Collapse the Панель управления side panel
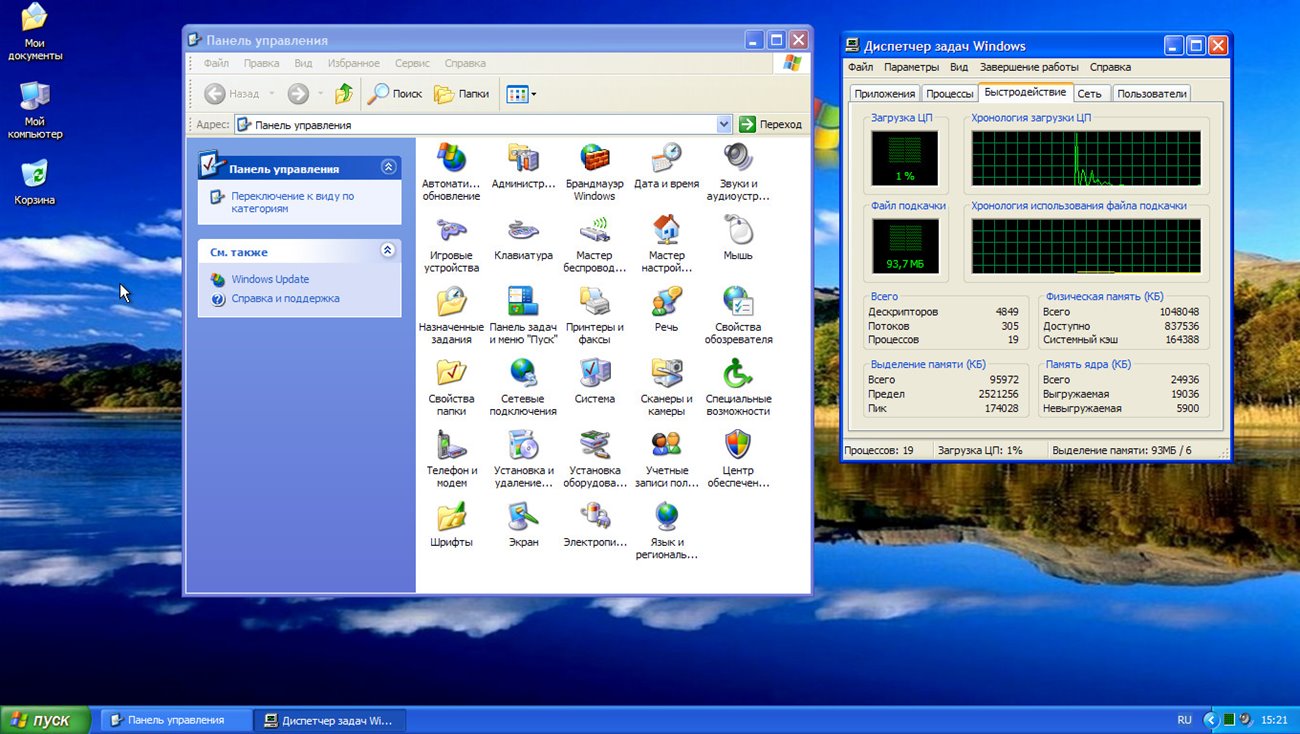1300x734 pixels. pyautogui.click(x=388, y=168)
